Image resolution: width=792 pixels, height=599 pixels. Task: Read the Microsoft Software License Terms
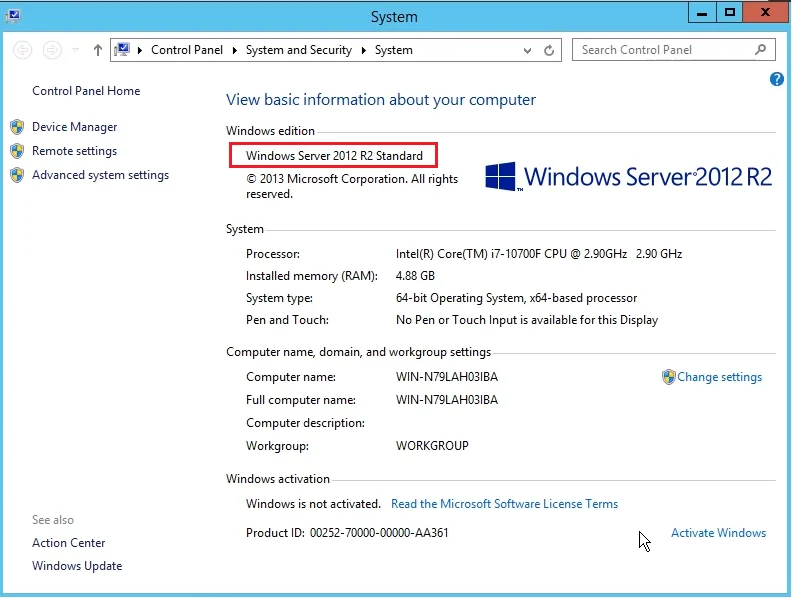[x=505, y=504]
